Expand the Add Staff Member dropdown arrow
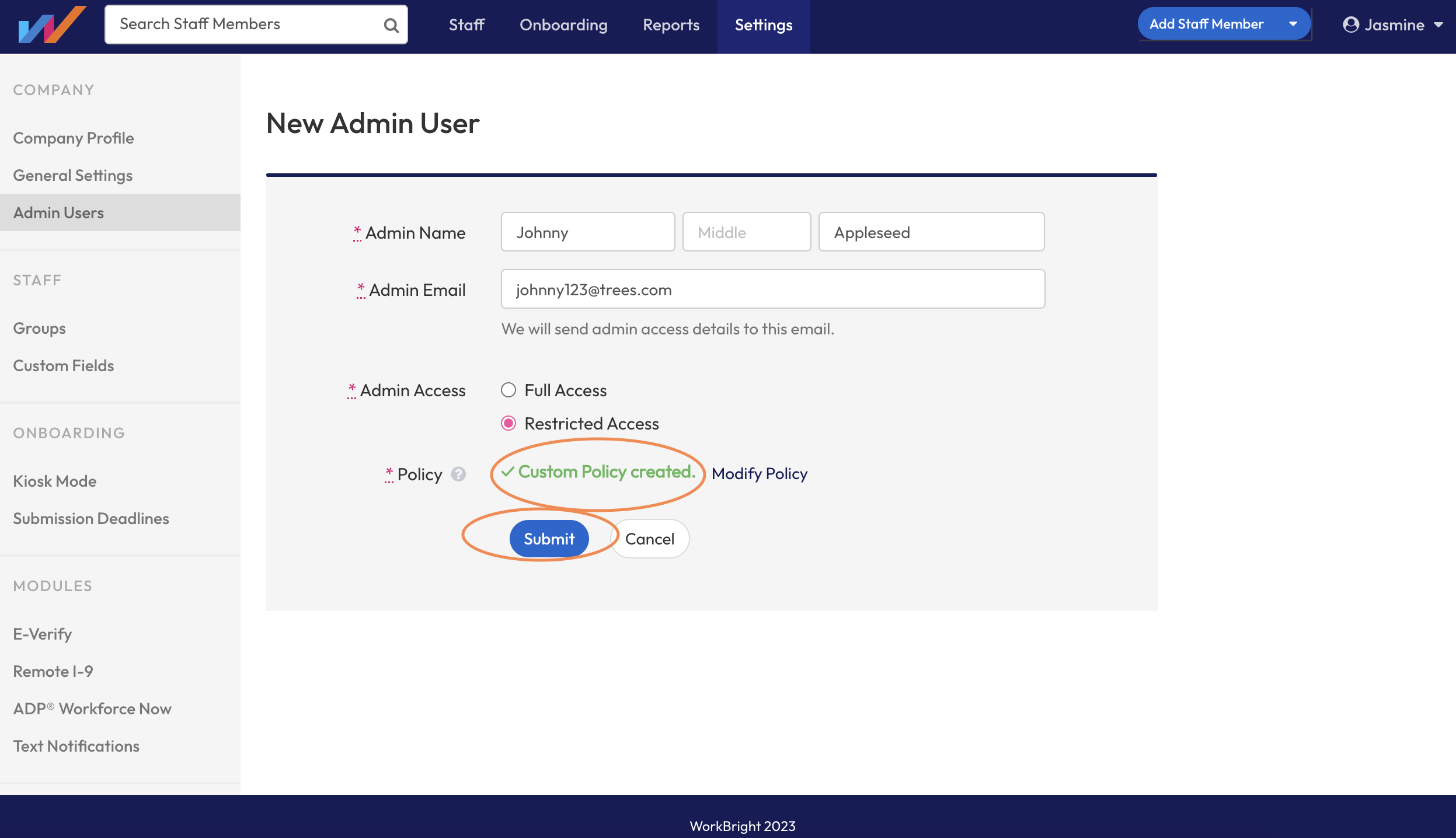This screenshot has height=838, width=1456. 1294,23
